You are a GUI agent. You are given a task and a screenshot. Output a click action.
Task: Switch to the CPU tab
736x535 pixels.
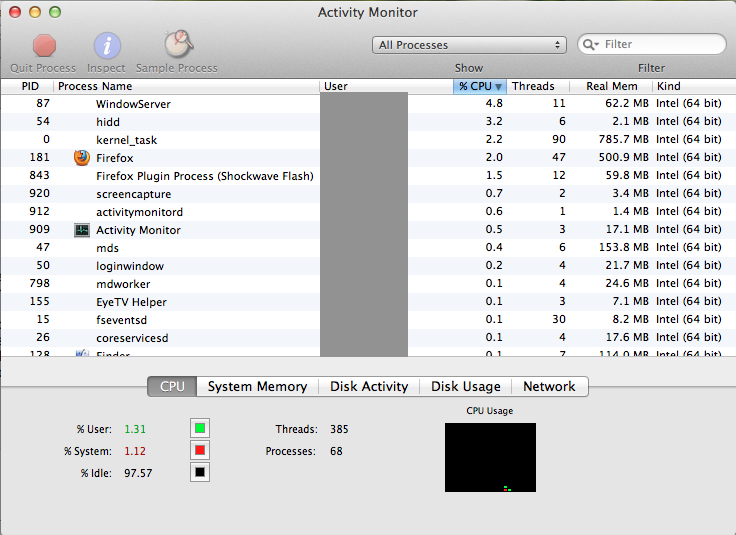pos(172,386)
